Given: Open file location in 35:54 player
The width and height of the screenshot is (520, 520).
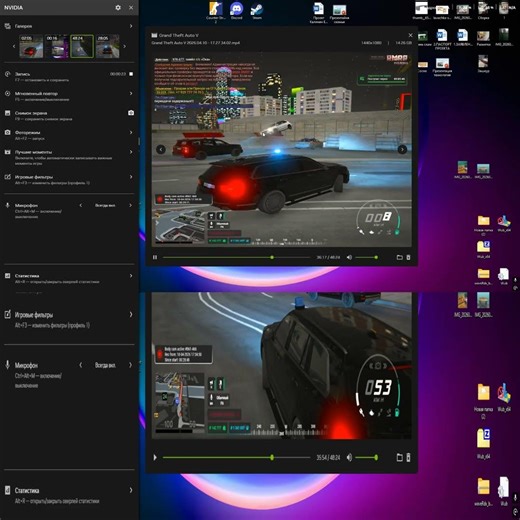Looking at the screenshot, I should pyautogui.click(x=399, y=458).
